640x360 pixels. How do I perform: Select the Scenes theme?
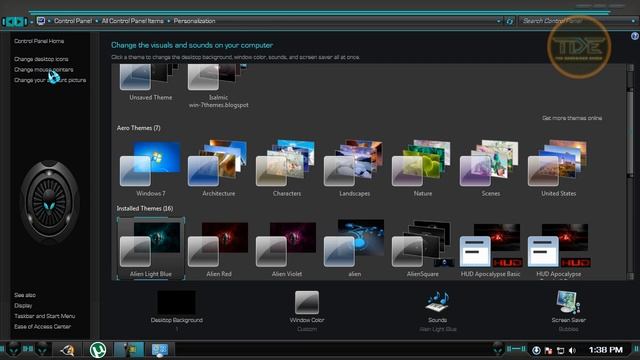(x=490, y=169)
